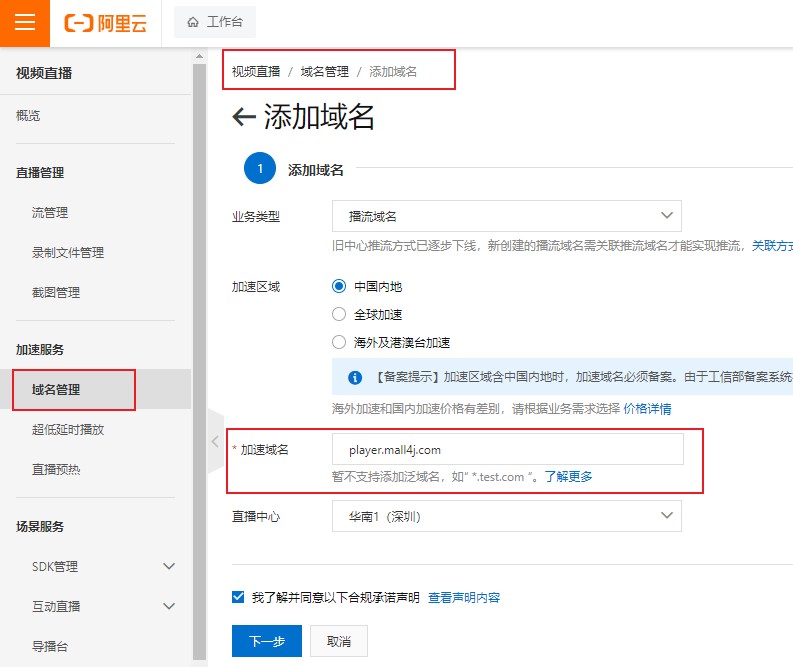
Task: Select the 中国内地 acceleration region
Action: click(x=339, y=286)
